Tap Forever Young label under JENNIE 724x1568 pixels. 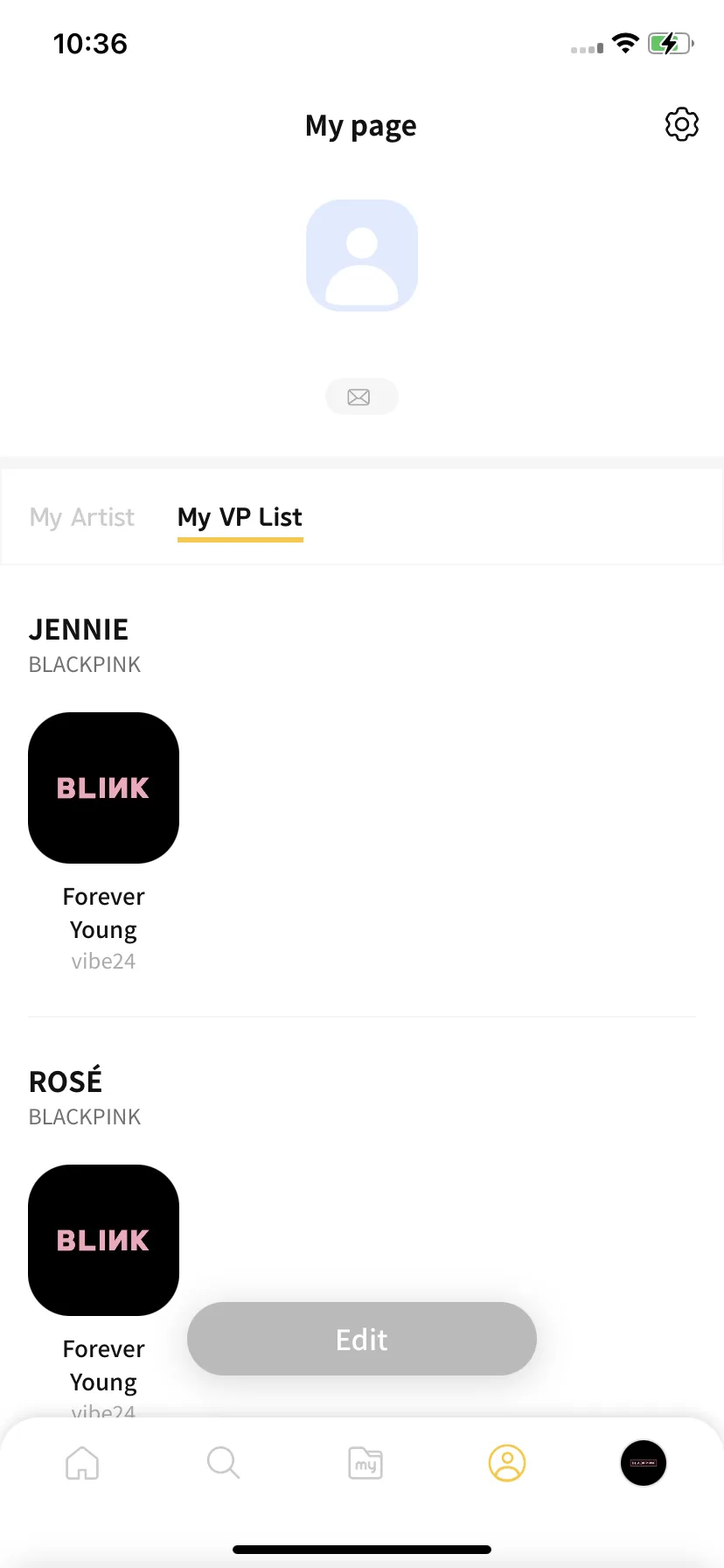pyautogui.click(x=104, y=913)
